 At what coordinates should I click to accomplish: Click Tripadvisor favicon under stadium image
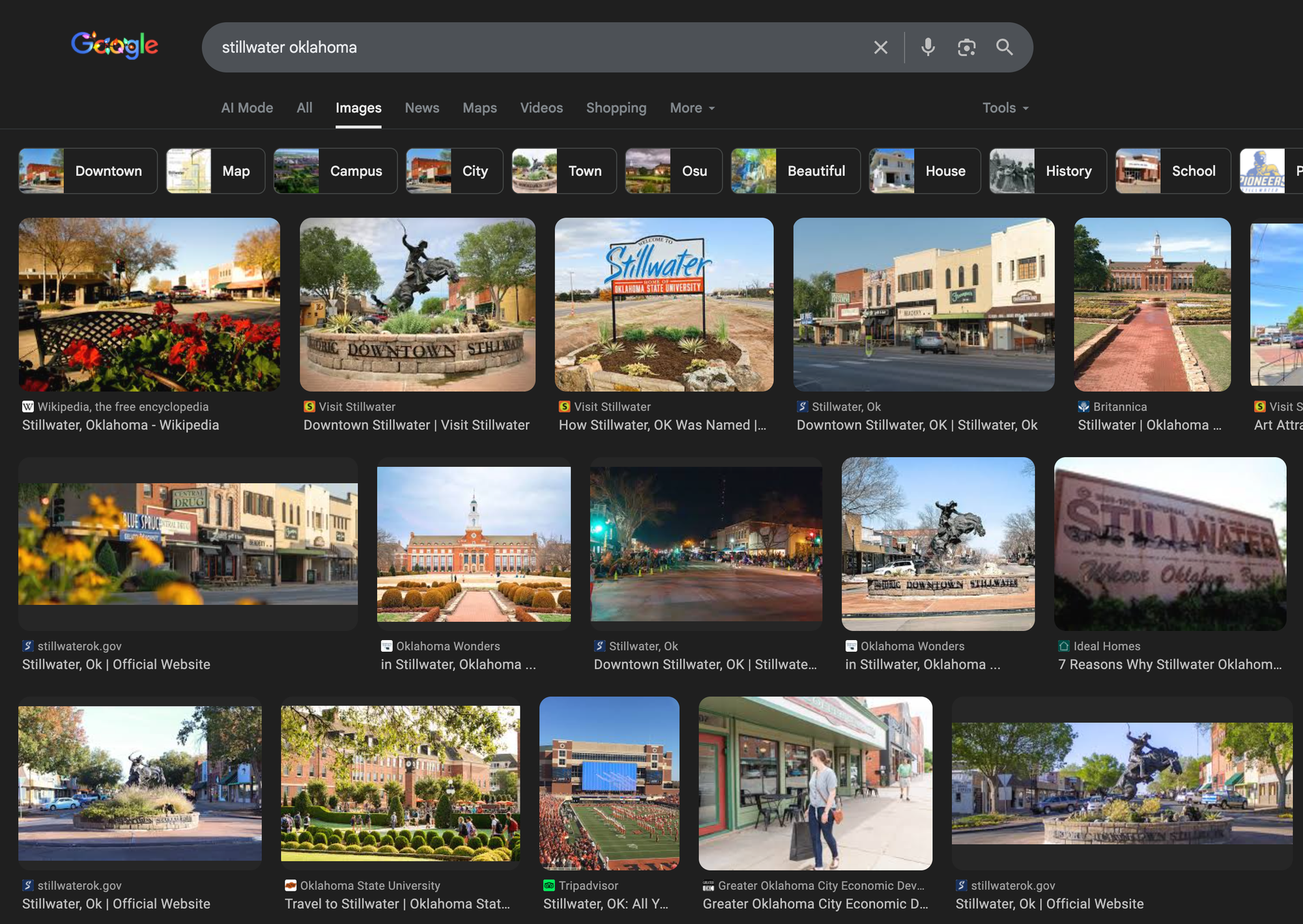click(549, 886)
